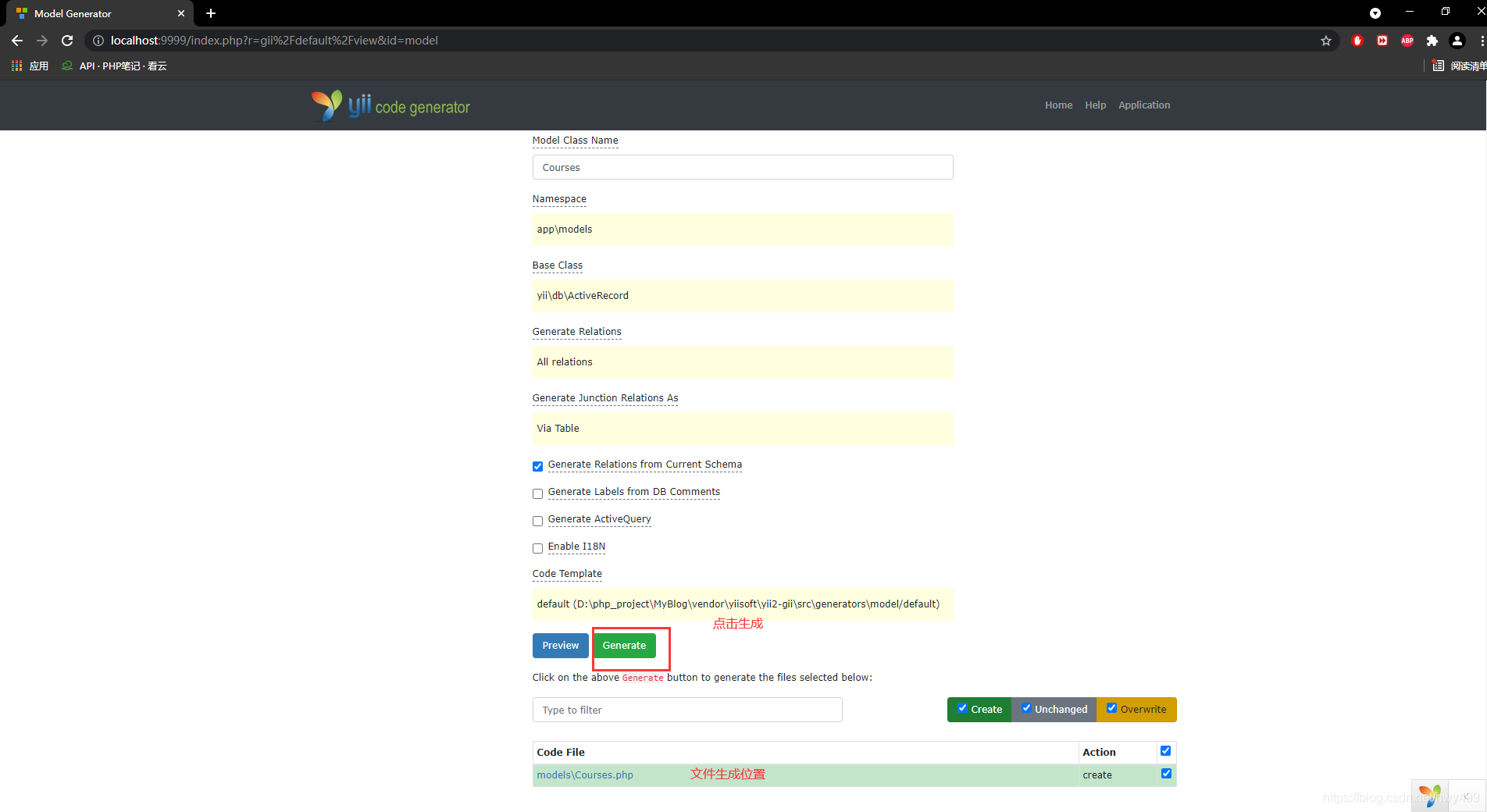The image size is (1487, 812).
Task: Go back to the previous browser page
Action: click(17, 41)
